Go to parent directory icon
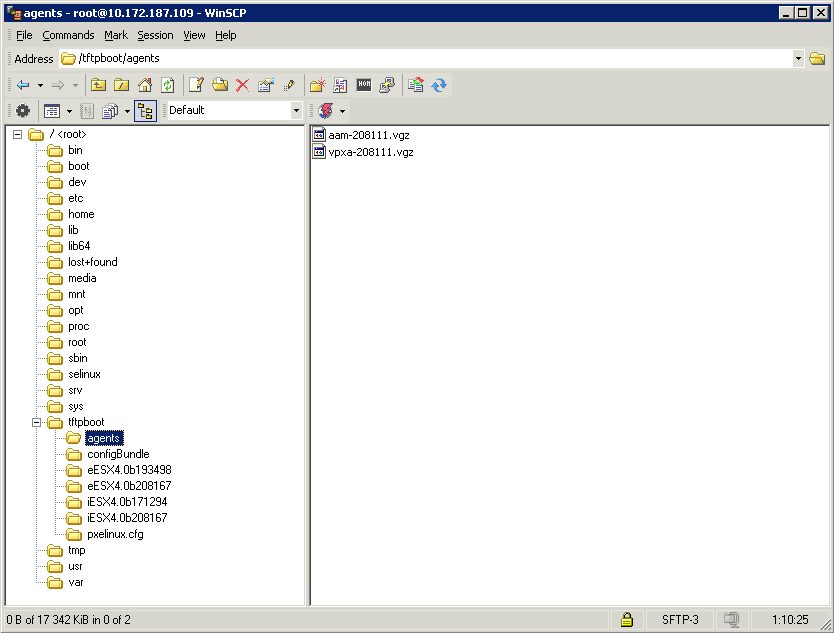This screenshot has height=633, width=834. [x=98, y=85]
